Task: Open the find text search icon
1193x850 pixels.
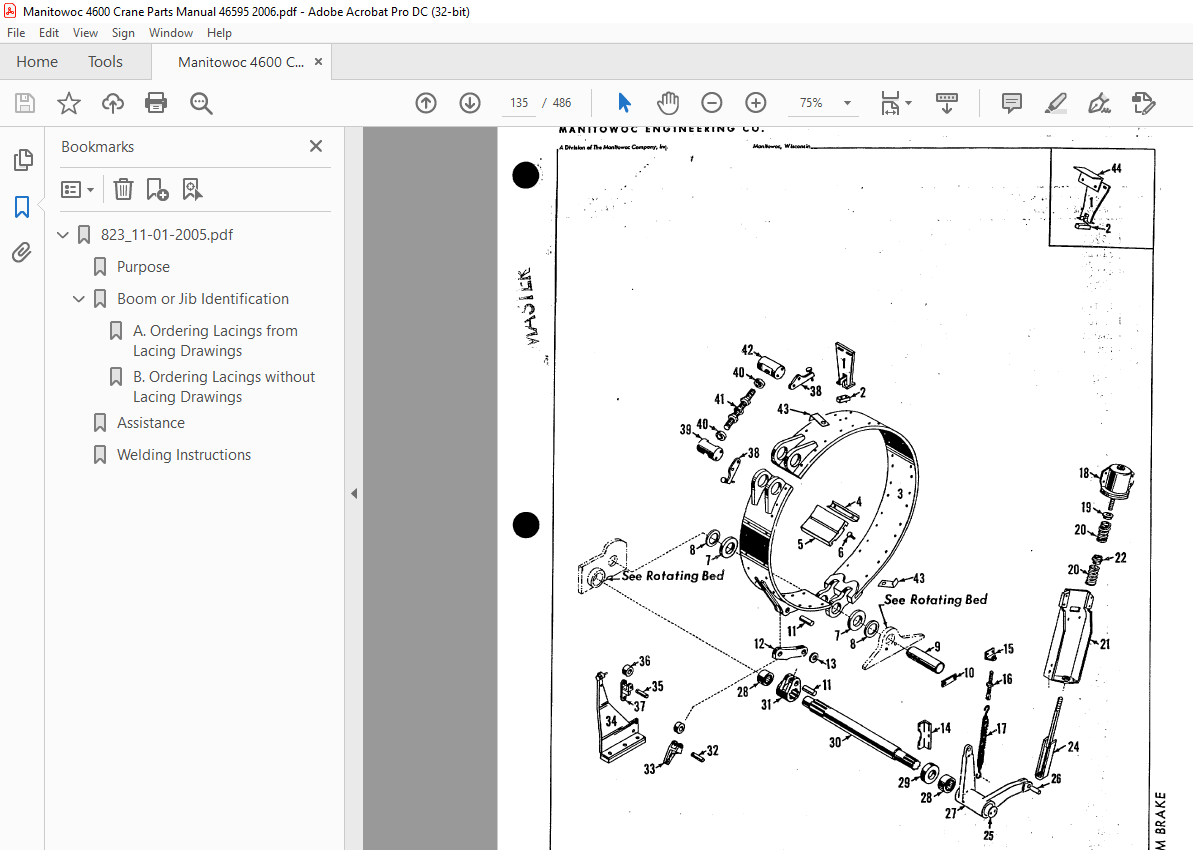Action: tap(201, 103)
